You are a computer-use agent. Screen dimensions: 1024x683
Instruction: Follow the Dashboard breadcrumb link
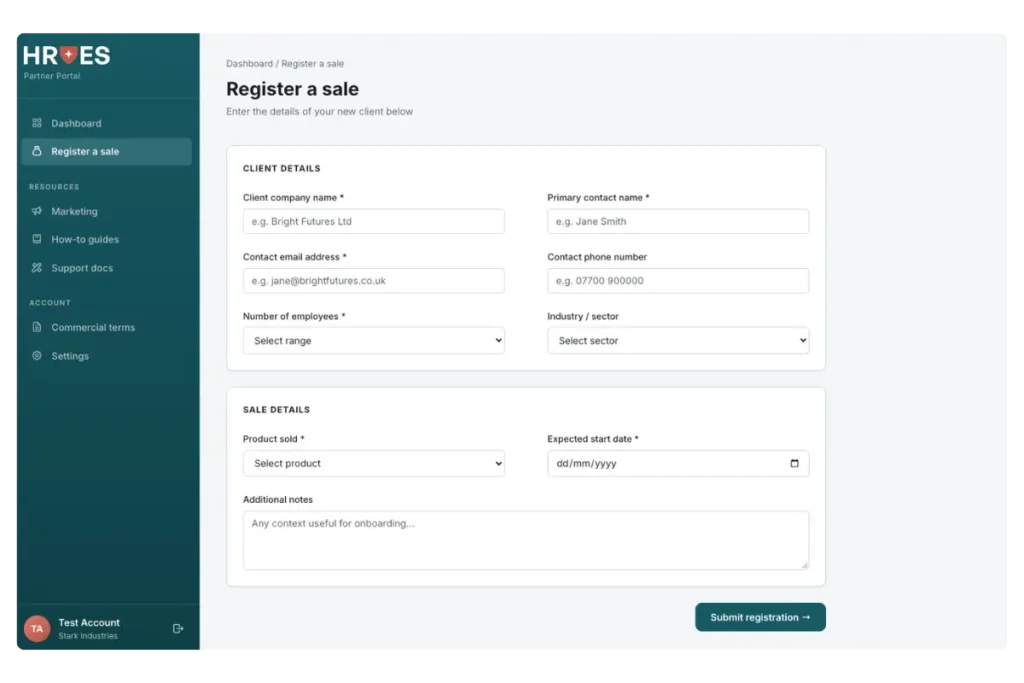tap(249, 63)
